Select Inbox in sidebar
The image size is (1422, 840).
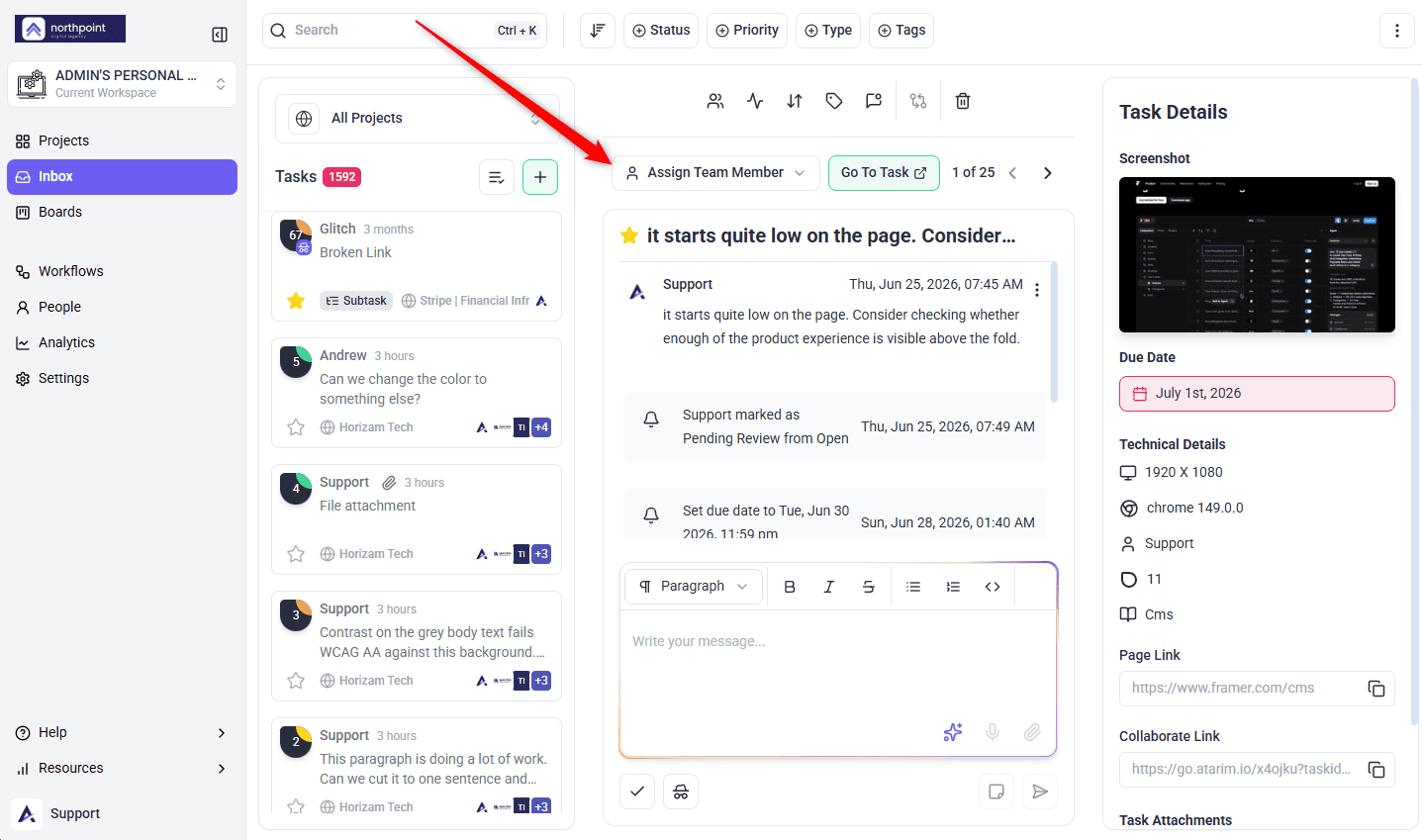[x=122, y=177]
